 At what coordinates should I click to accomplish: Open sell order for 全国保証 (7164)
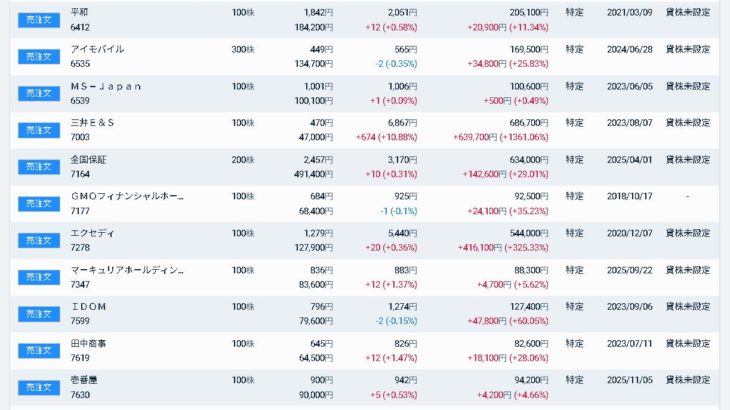coord(39,167)
